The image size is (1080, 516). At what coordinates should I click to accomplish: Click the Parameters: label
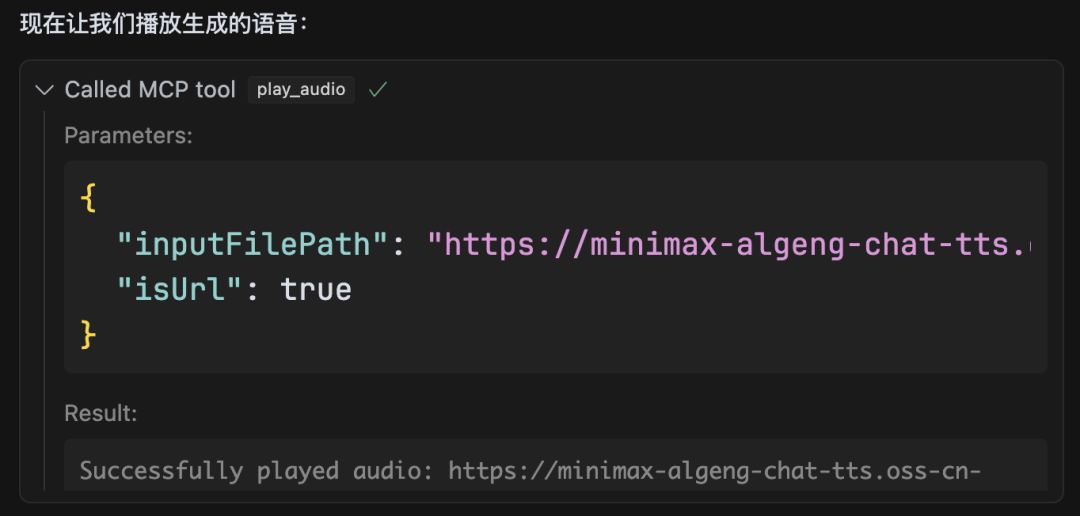[128, 136]
